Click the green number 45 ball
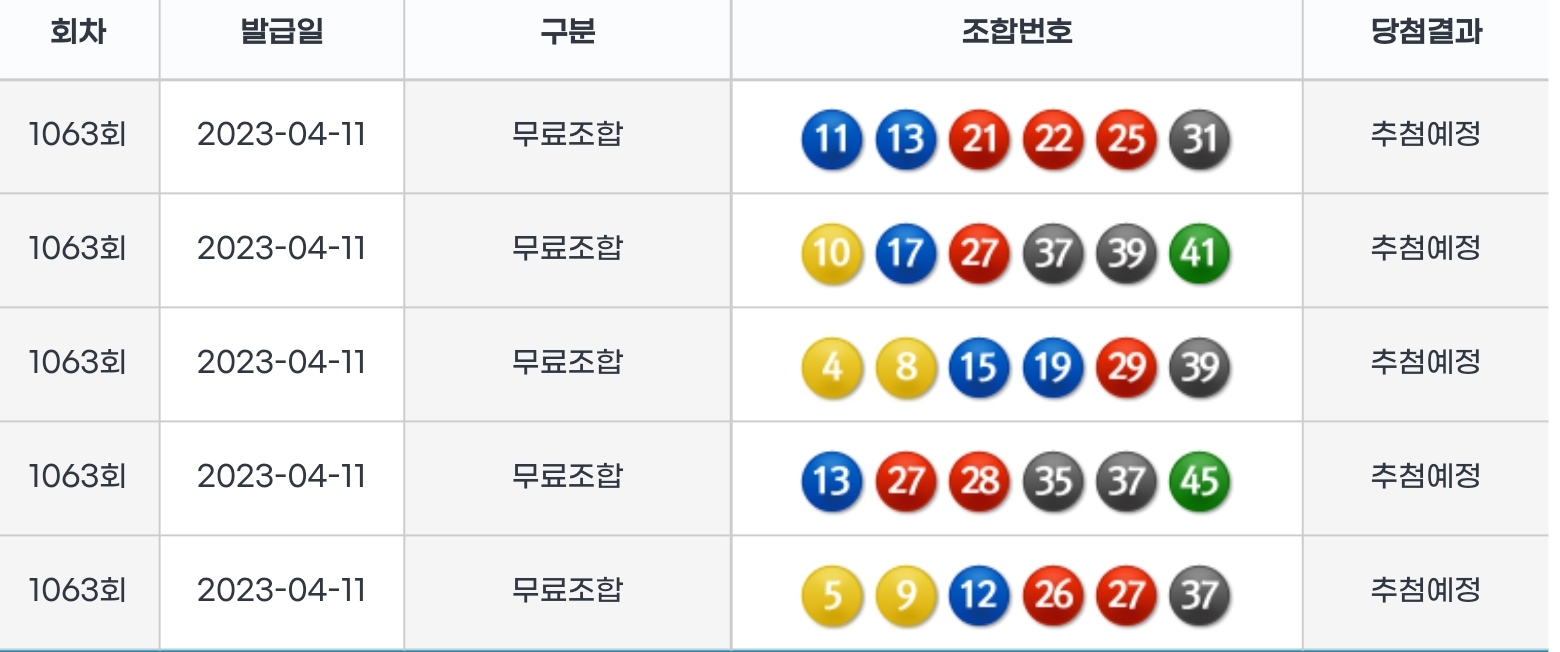1560x652 pixels. coord(1199,481)
